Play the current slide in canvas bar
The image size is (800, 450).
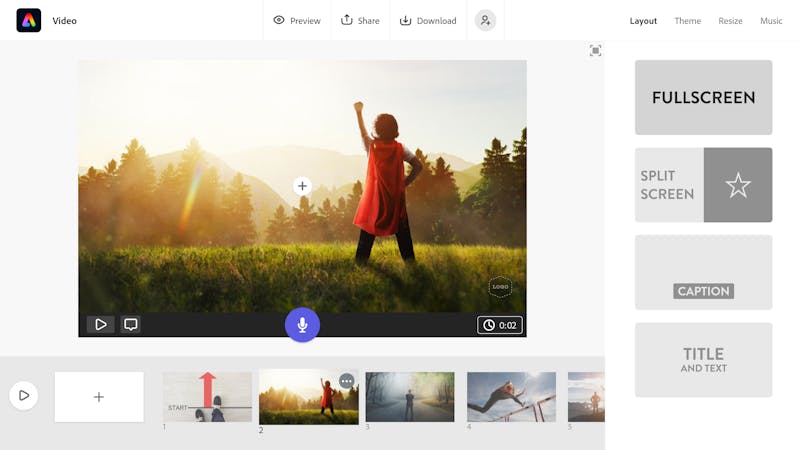101,324
